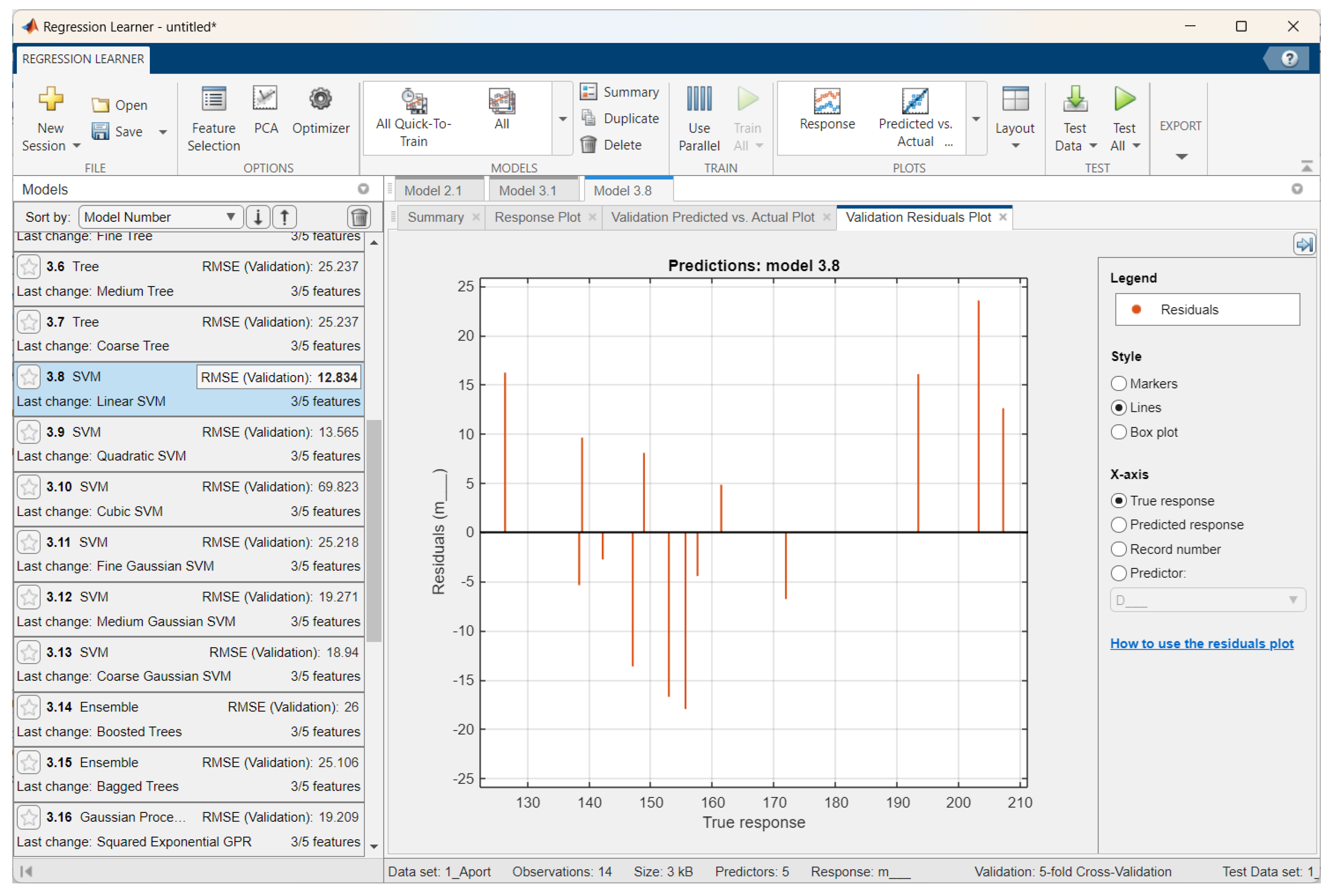
Task: Set X-axis to Predicted response
Action: click(x=1118, y=524)
